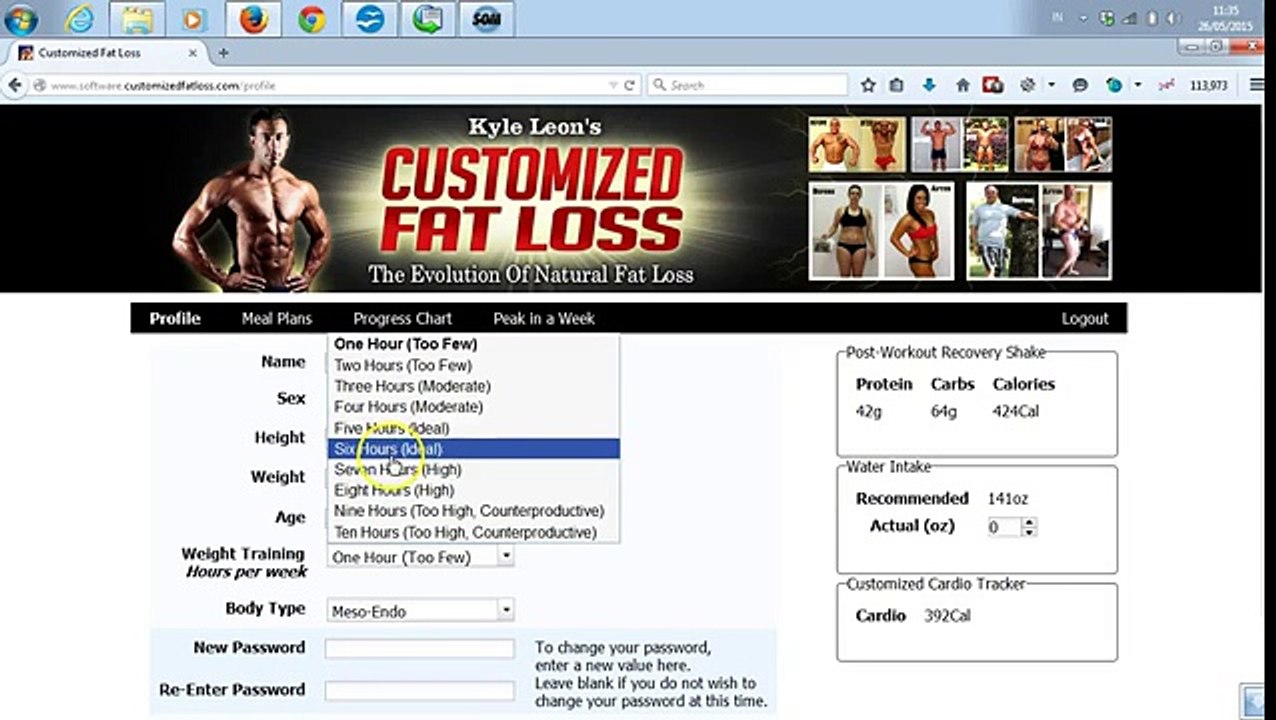
Task: Open the volume control in system tray
Action: pyautogui.click(x=1173, y=19)
